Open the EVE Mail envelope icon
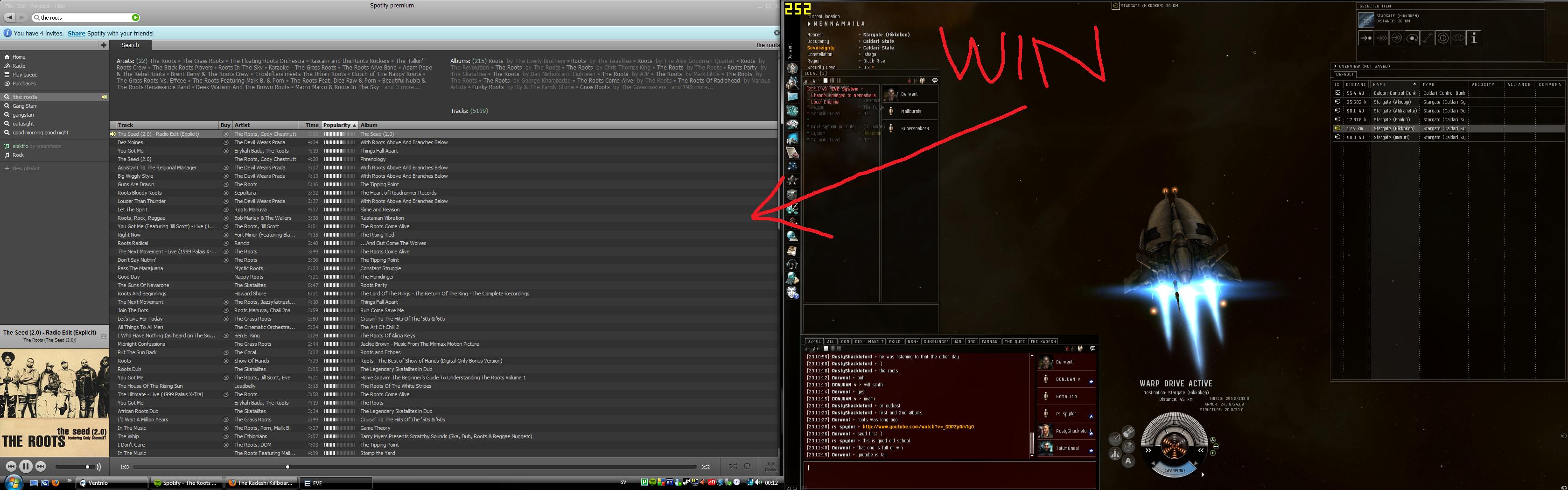Viewport: 1568px width, 490px height. [x=792, y=97]
